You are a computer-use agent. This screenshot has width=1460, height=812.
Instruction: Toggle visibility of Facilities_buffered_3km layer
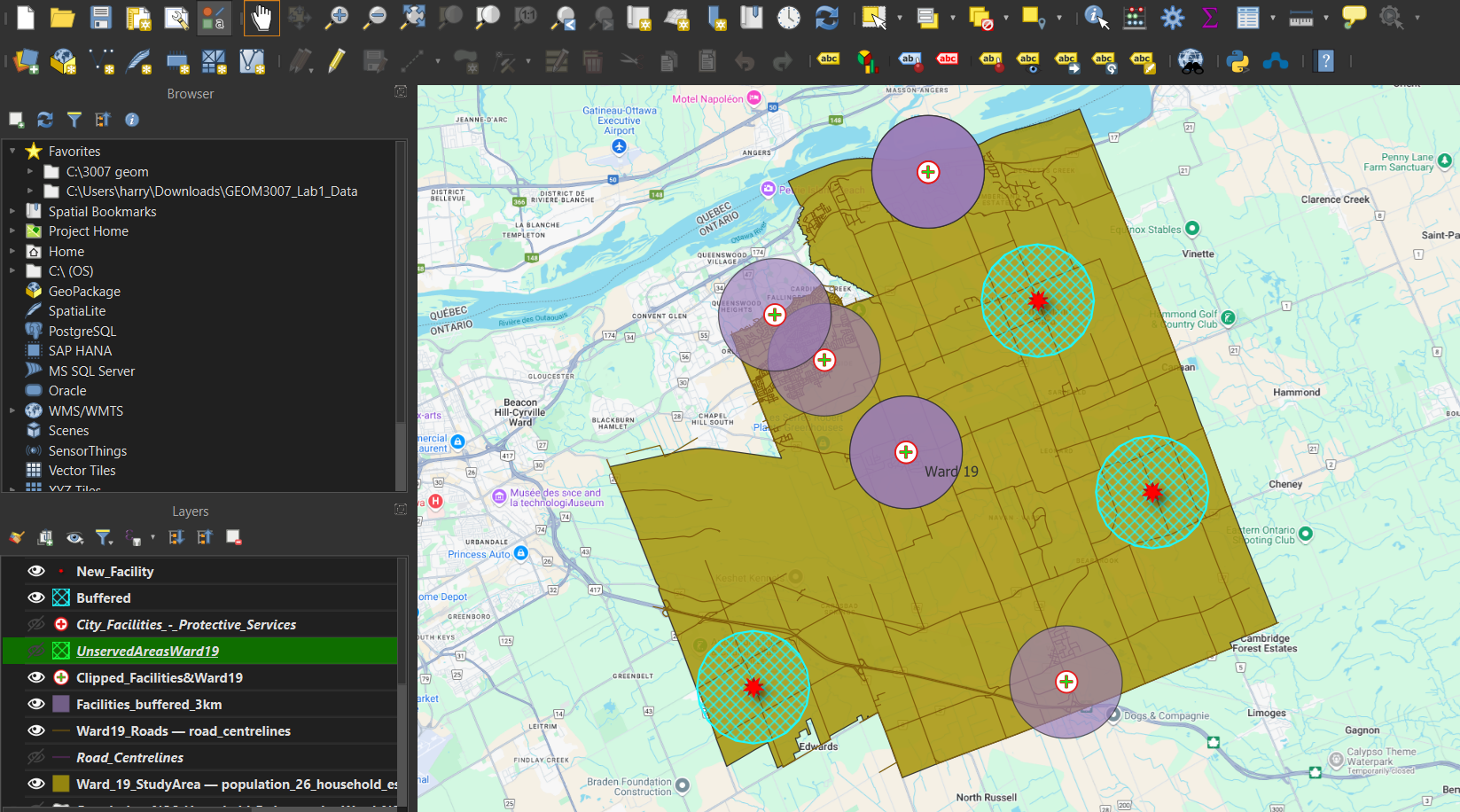(36, 704)
